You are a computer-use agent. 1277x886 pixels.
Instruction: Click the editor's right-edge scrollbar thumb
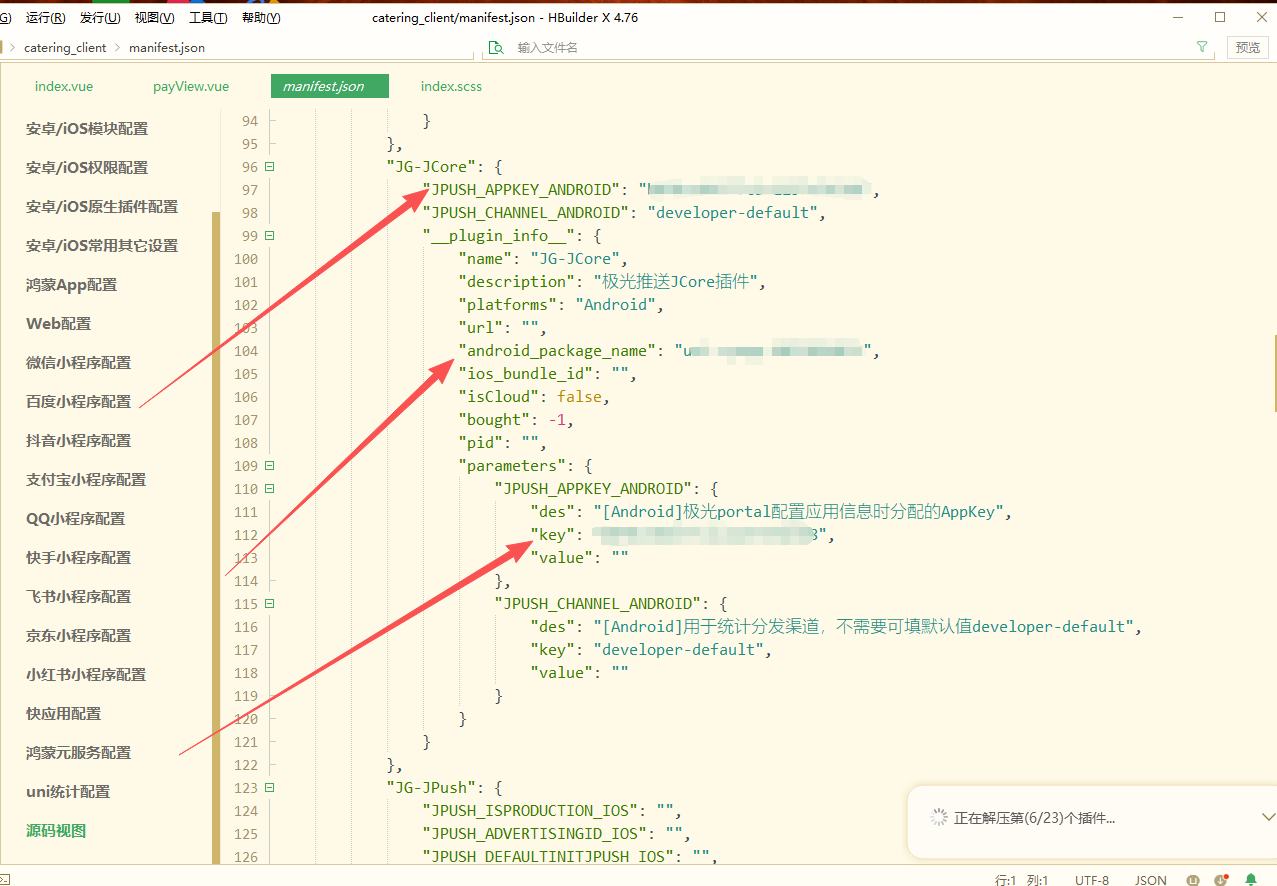tap(1274, 373)
